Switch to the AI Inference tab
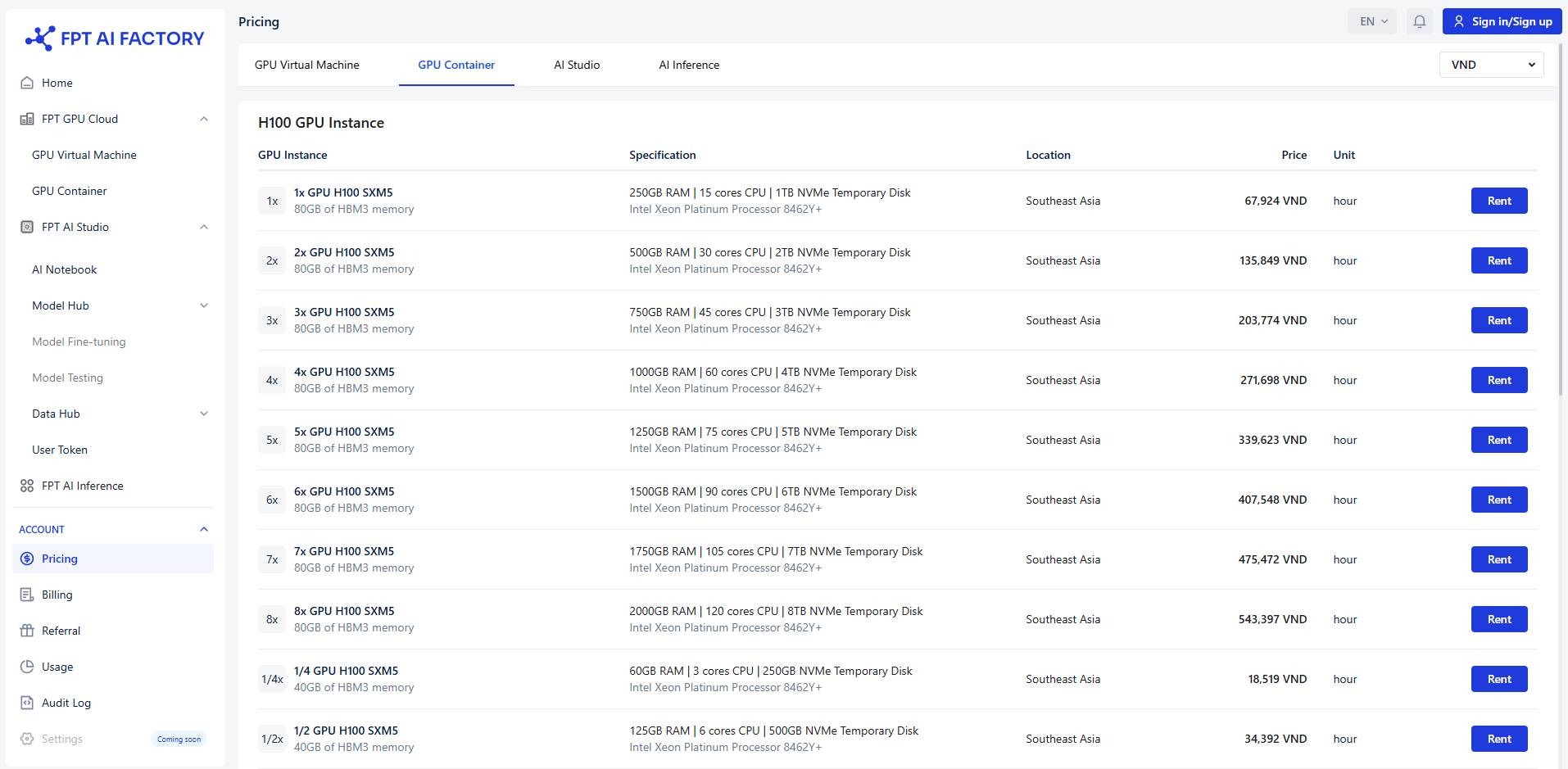Viewport: 1568px width, 769px height. (689, 65)
